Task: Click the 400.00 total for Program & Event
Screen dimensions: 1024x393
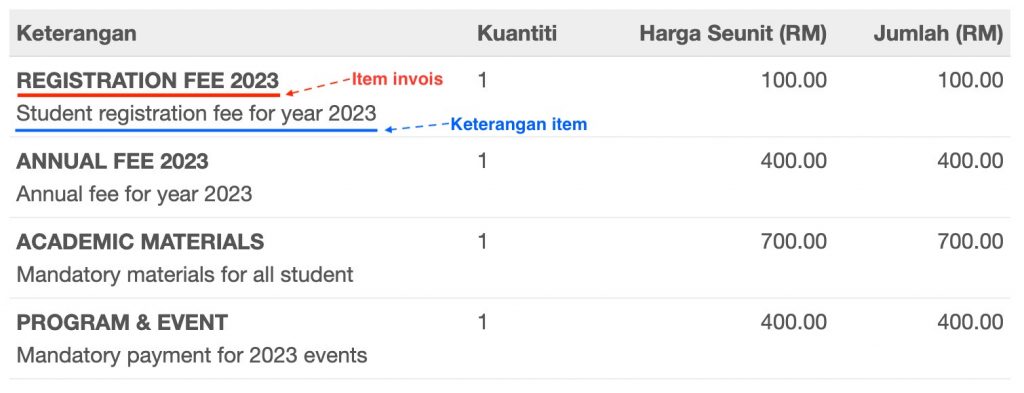Action: [970, 322]
